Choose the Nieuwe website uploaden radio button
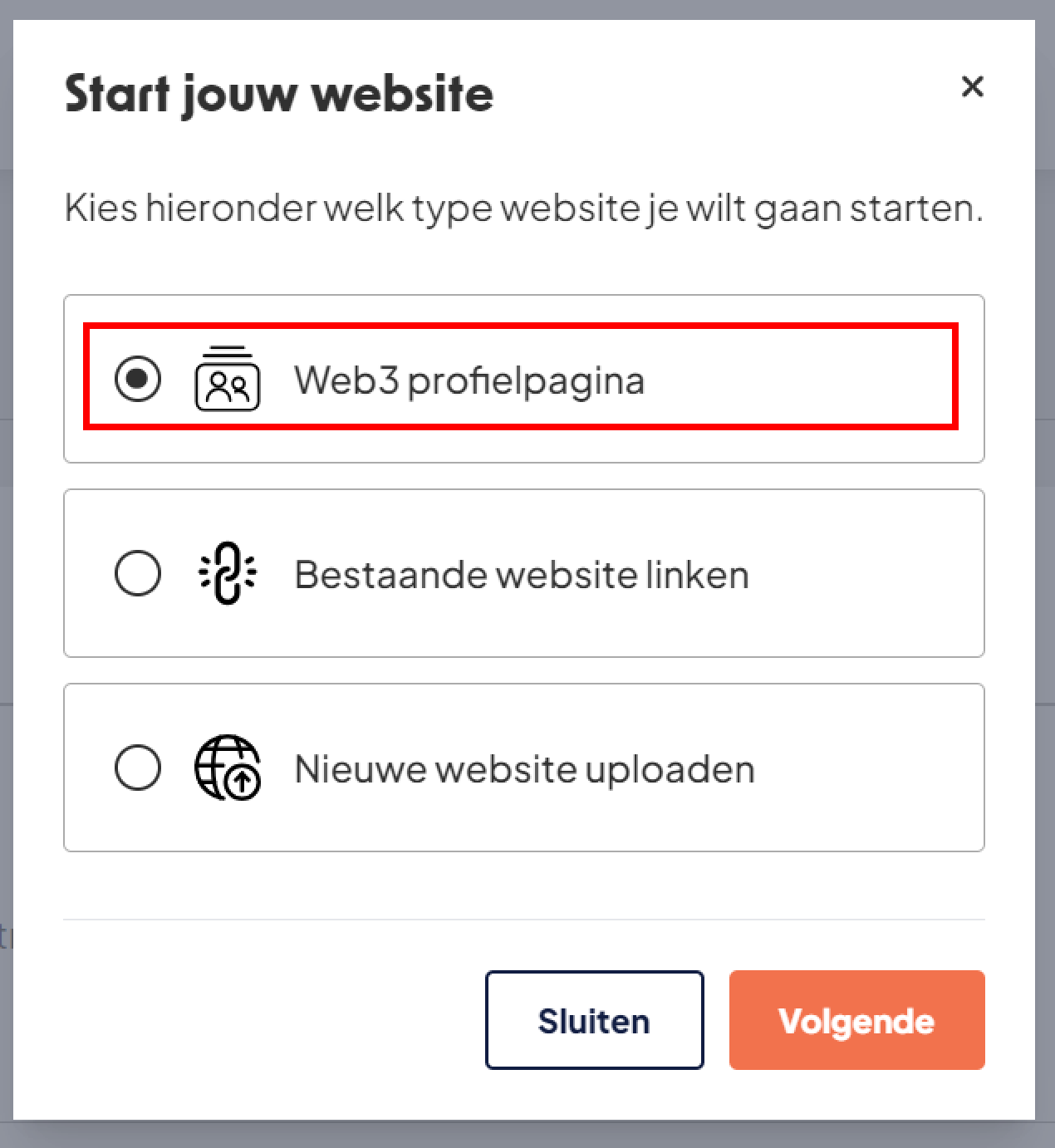The width and height of the screenshot is (1055, 1148). tap(138, 768)
